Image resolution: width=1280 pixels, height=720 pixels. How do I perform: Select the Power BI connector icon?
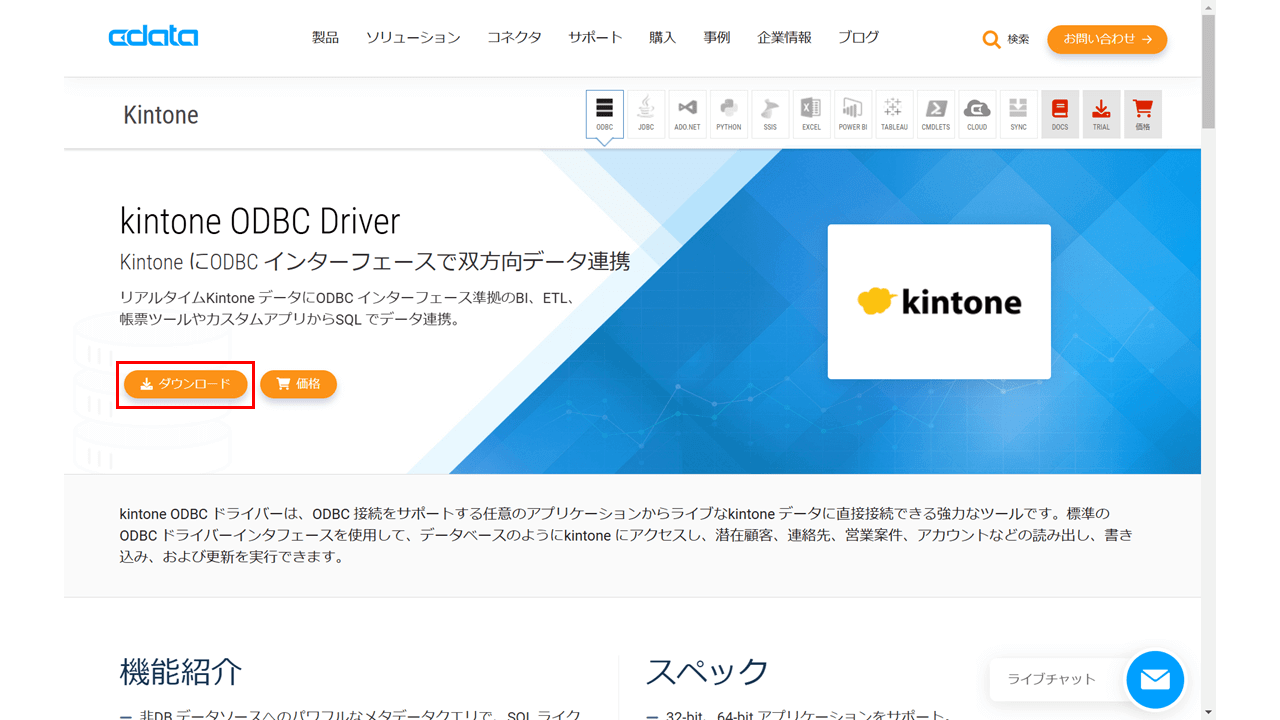[x=852, y=113]
